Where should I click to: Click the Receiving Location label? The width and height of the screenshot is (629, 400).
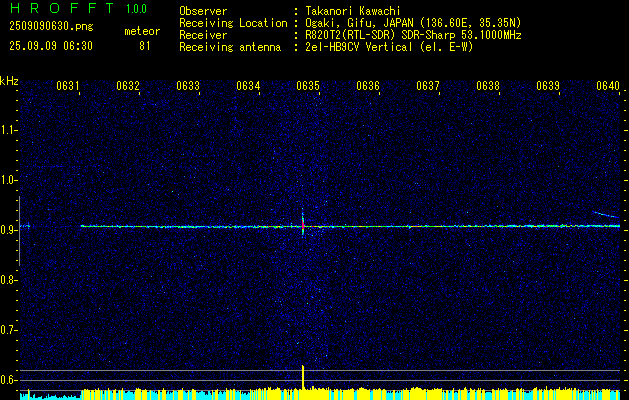point(233,23)
